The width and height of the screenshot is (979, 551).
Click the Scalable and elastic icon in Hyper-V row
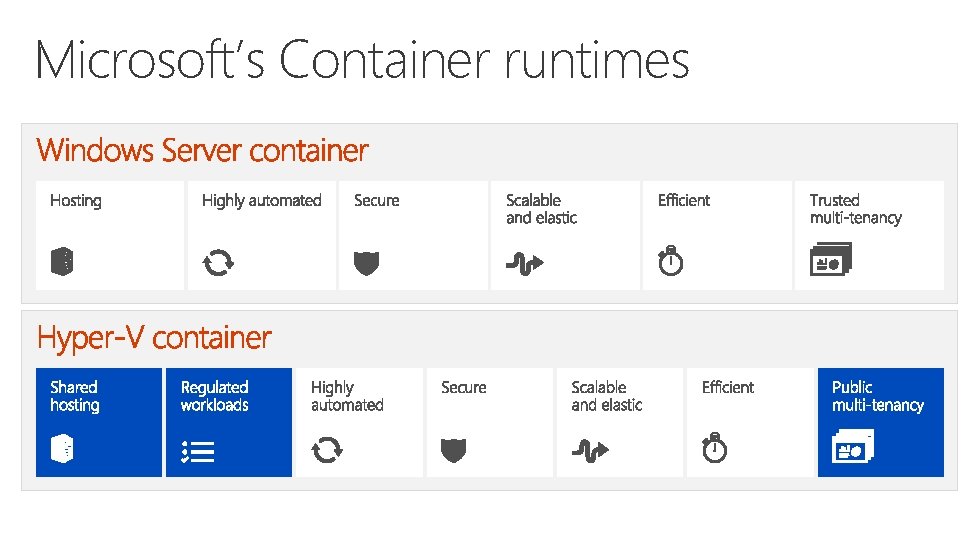click(x=590, y=451)
